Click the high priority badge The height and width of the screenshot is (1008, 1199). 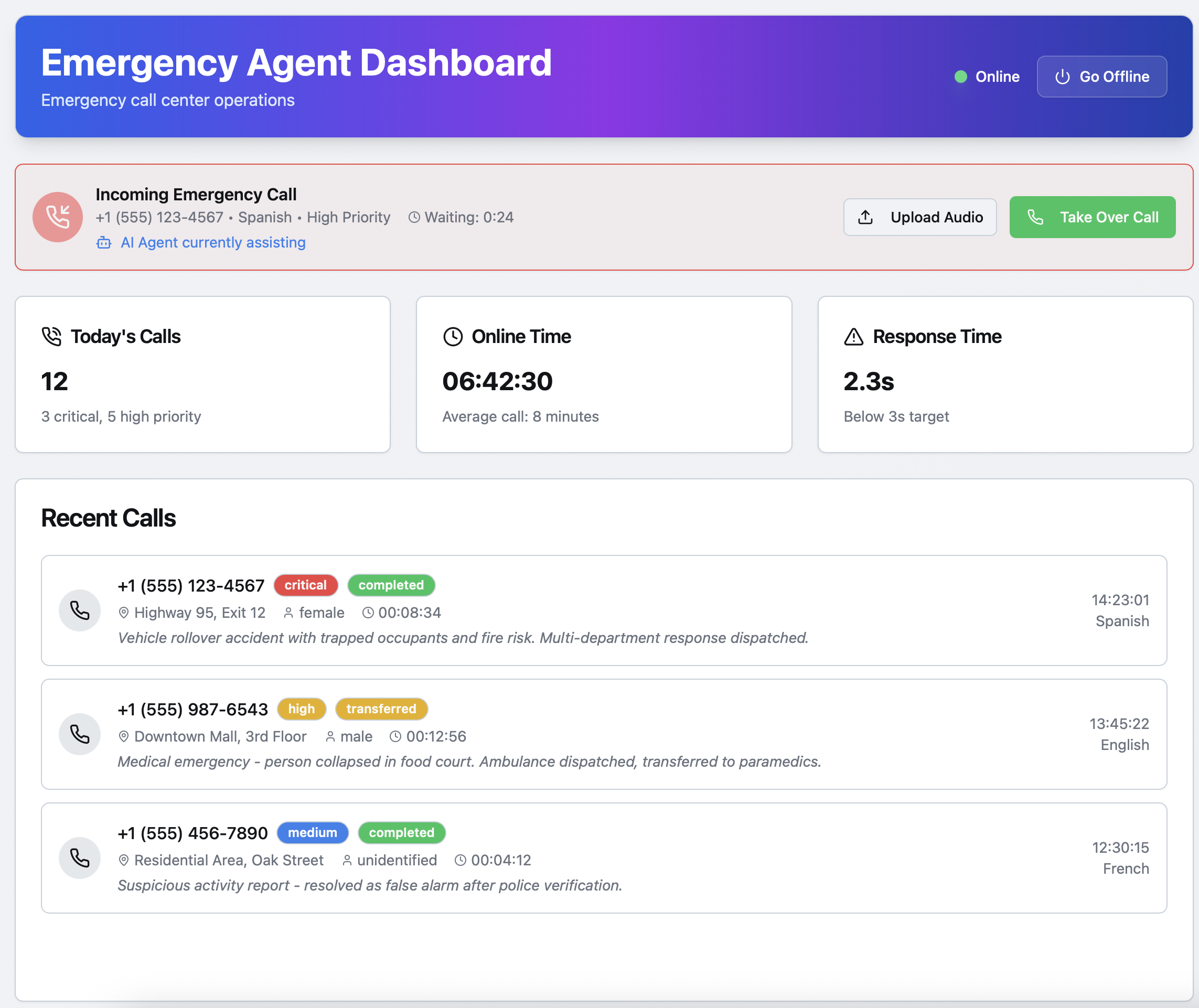[x=301, y=709]
